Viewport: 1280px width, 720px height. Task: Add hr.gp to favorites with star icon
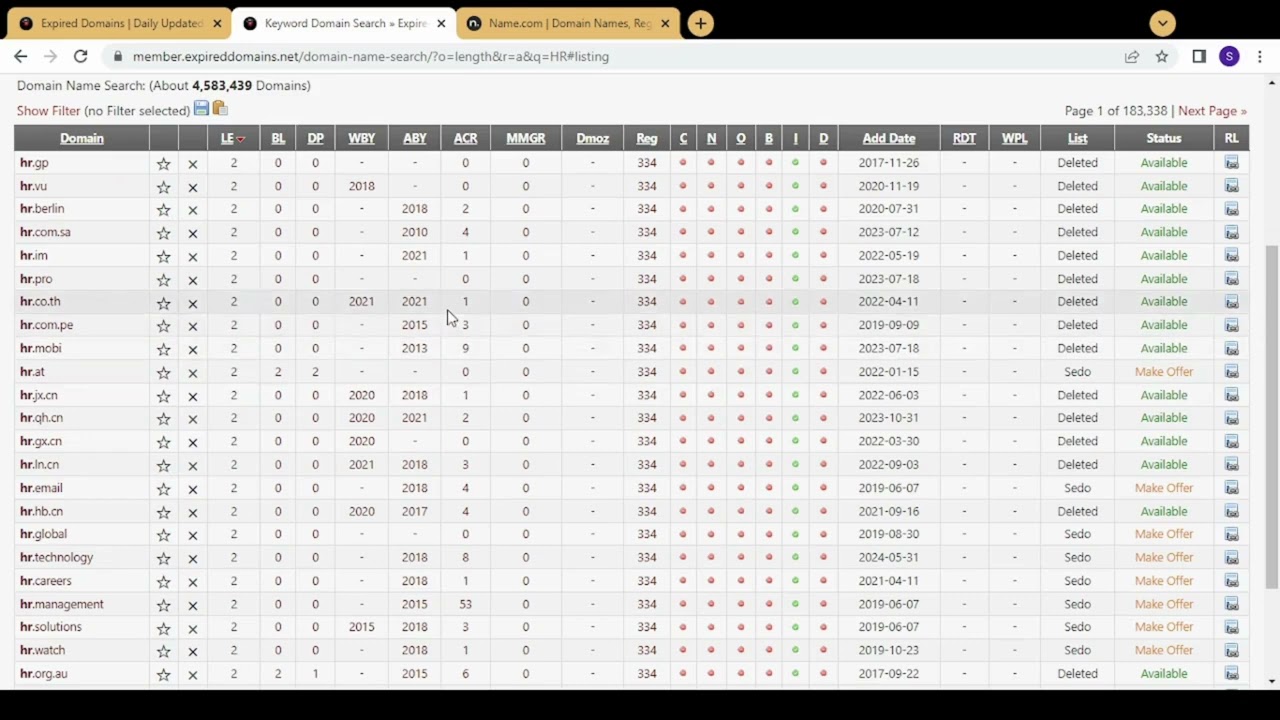(x=163, y=163)
